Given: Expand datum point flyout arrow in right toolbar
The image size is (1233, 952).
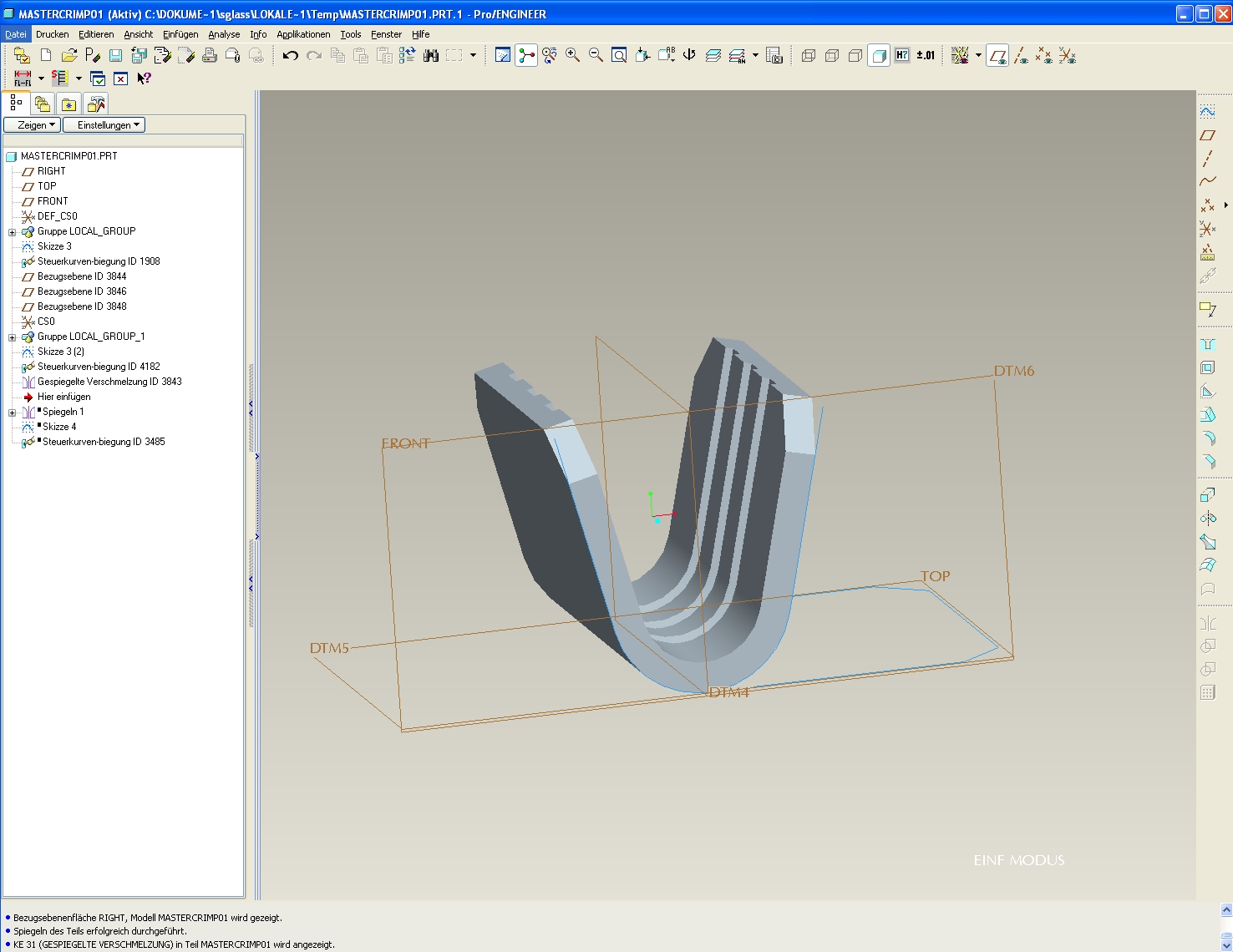Looking at the screenshot, I should click(x=1225, y=205).
